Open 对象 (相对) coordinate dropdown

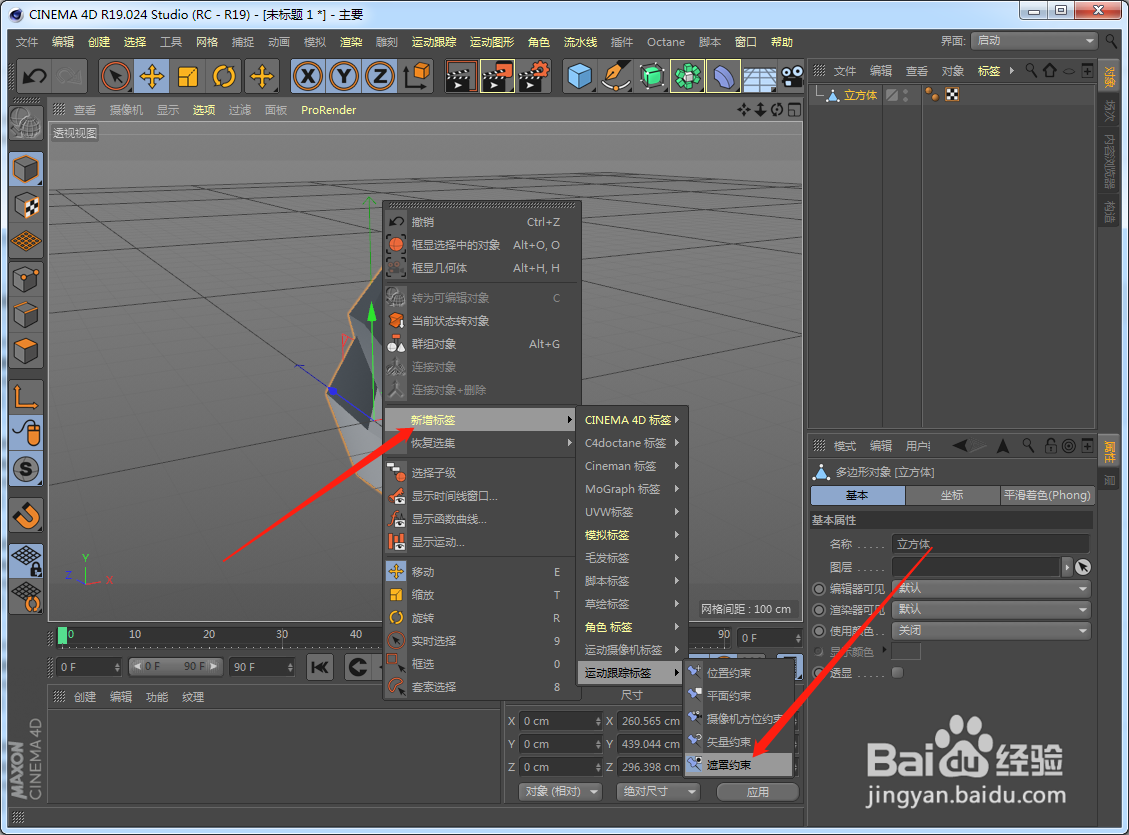pyautogui.click(x=561, y=791)
